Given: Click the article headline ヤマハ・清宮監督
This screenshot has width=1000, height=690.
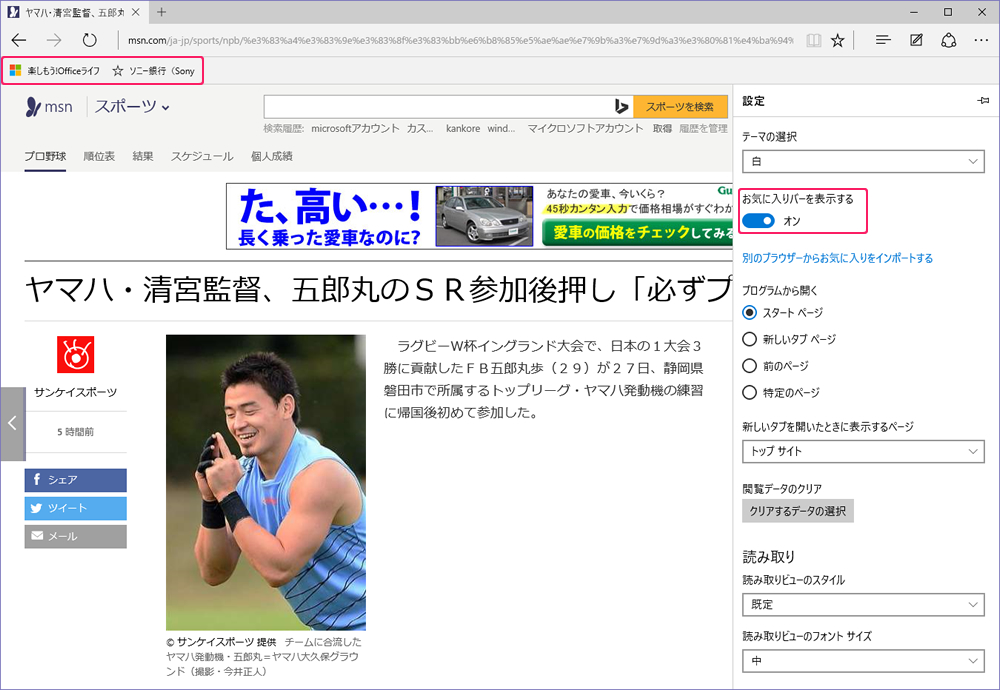Looking at the screenshot, I should point(378,290).
